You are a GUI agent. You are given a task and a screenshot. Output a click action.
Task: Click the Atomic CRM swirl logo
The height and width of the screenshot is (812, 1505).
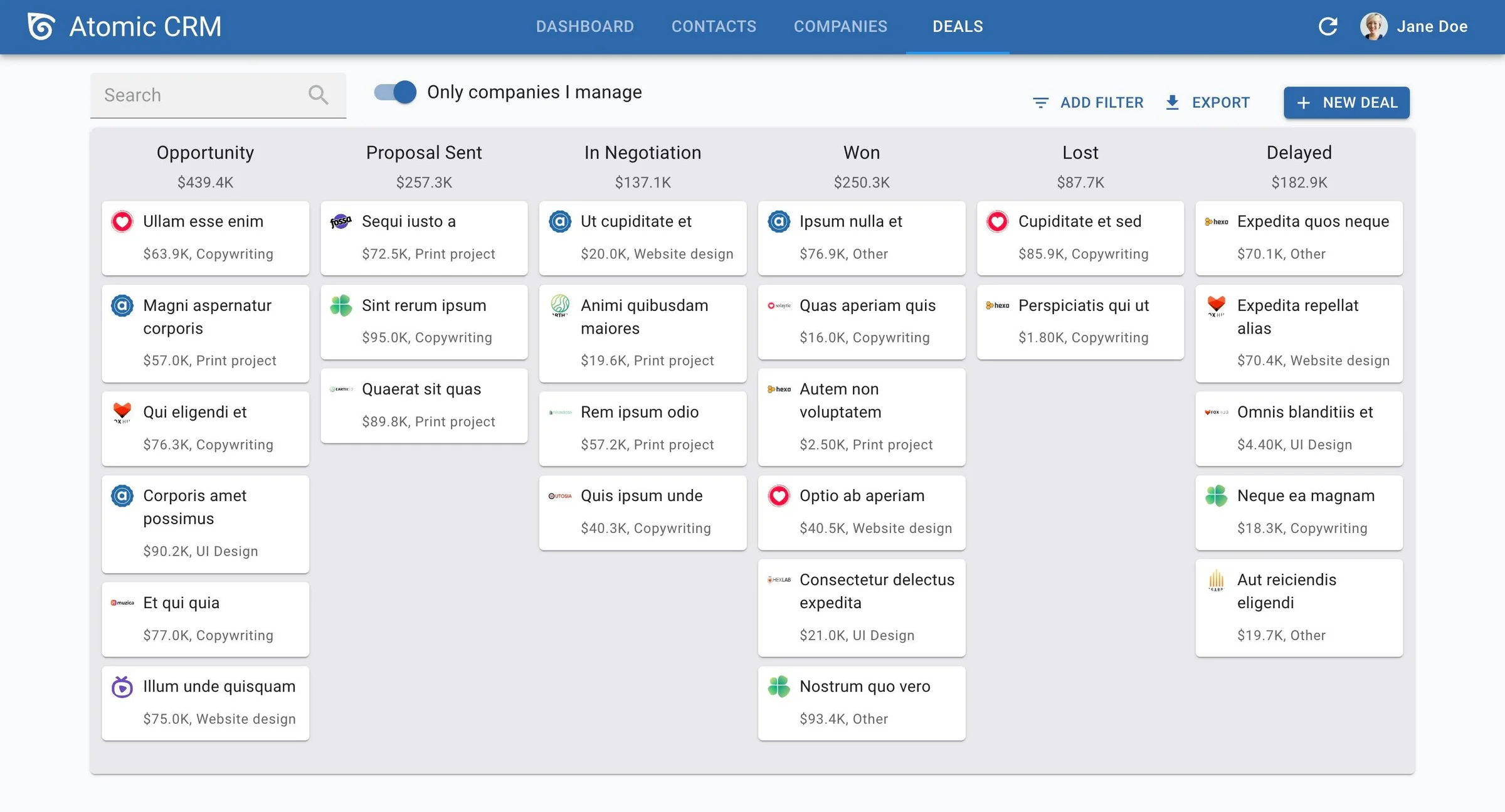41,26
